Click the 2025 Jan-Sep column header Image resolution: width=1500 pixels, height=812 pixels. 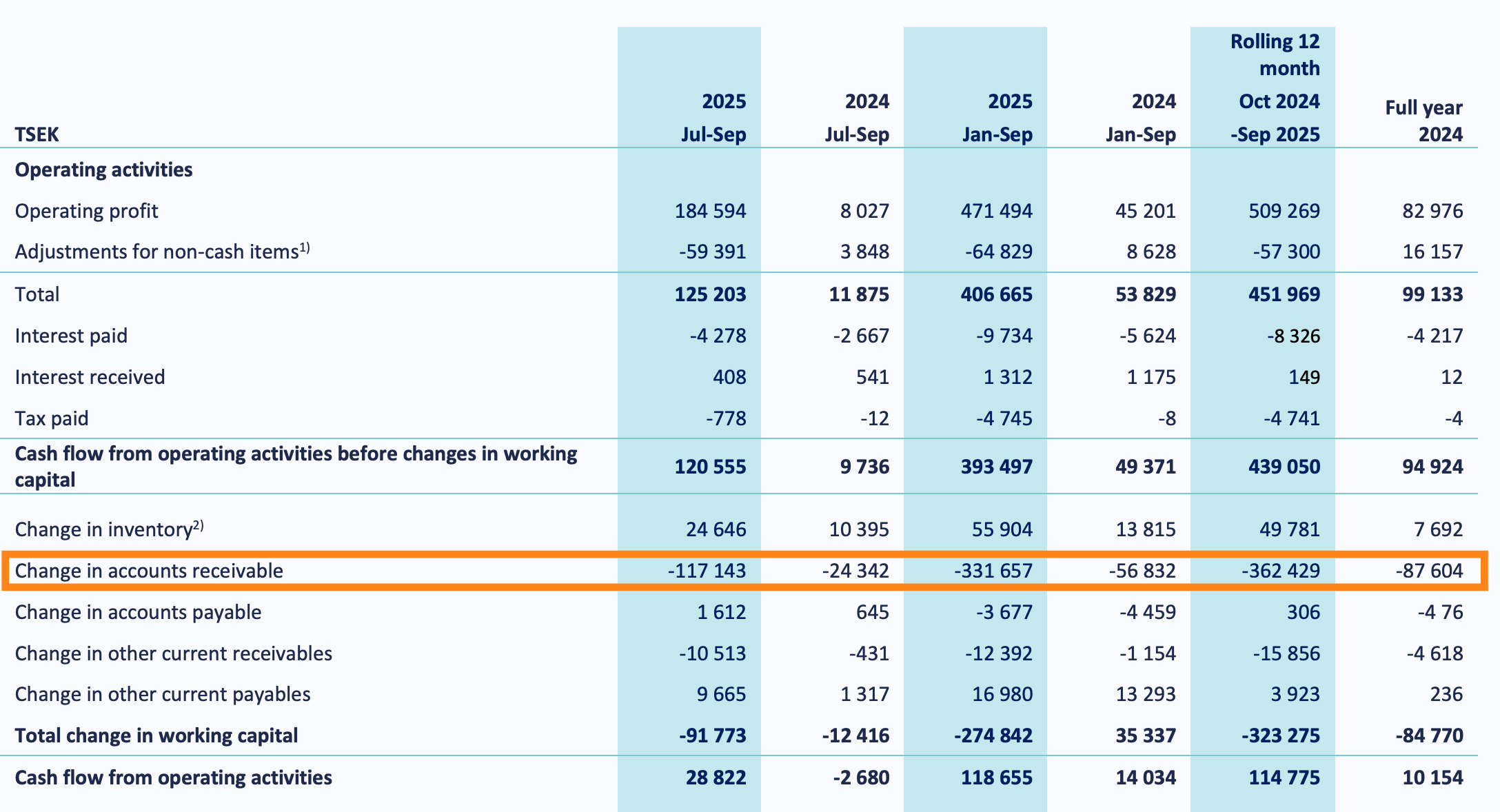(998, 118)
